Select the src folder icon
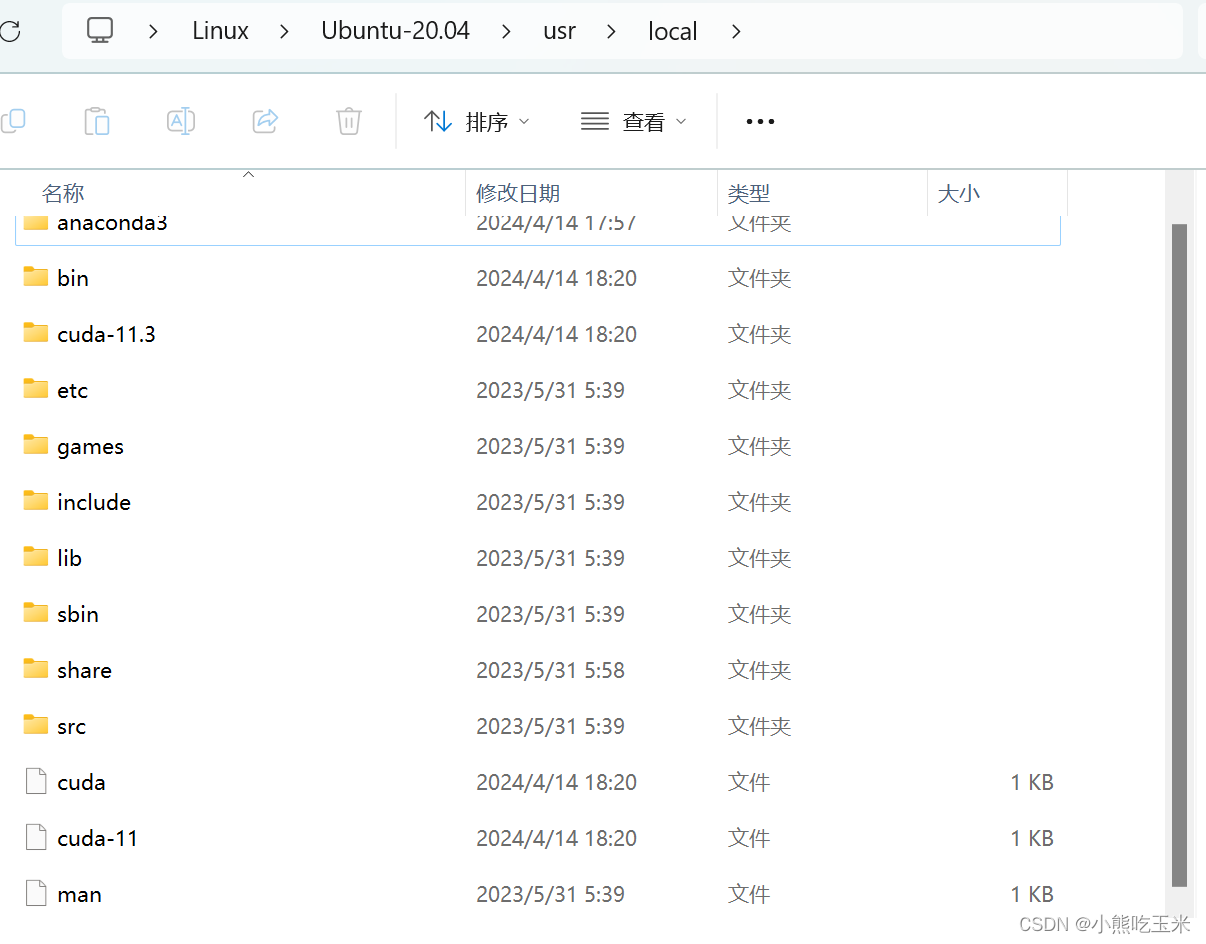Screen dimensions: 1206x944 pos(36,725)
